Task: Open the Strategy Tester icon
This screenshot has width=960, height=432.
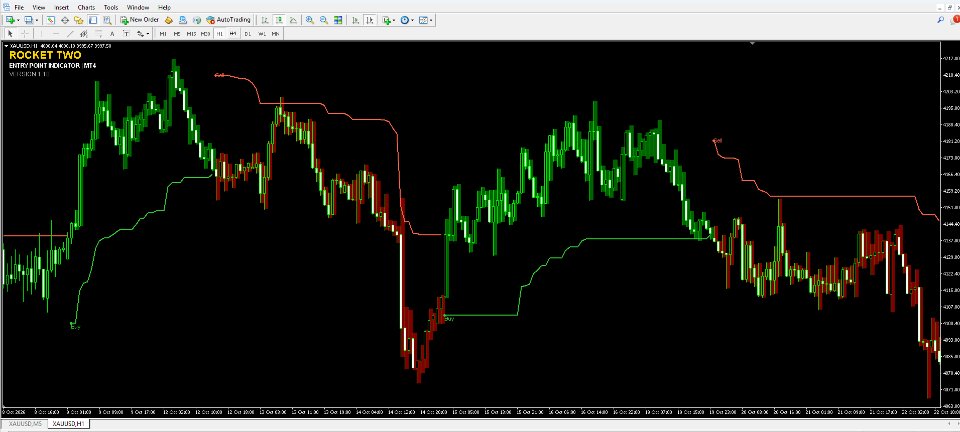Action: pyautogui.click(x=107, y=20)
